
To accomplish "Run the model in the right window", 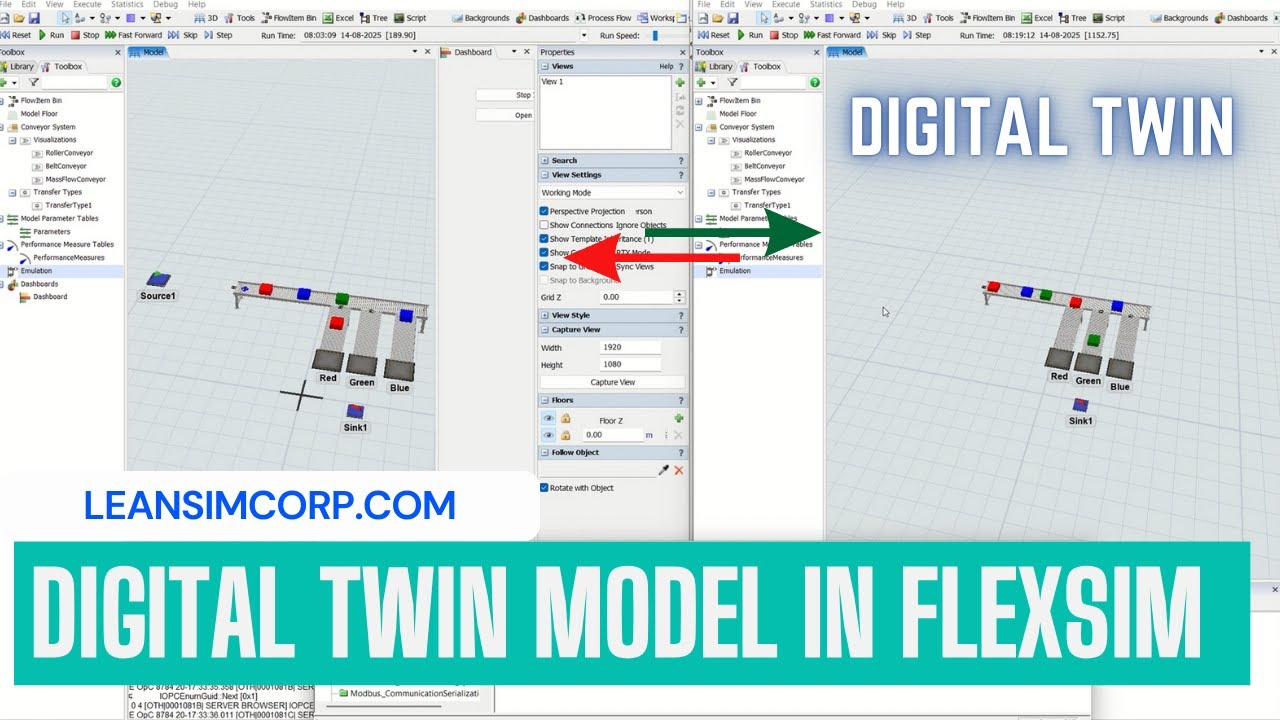I will 750,35.
